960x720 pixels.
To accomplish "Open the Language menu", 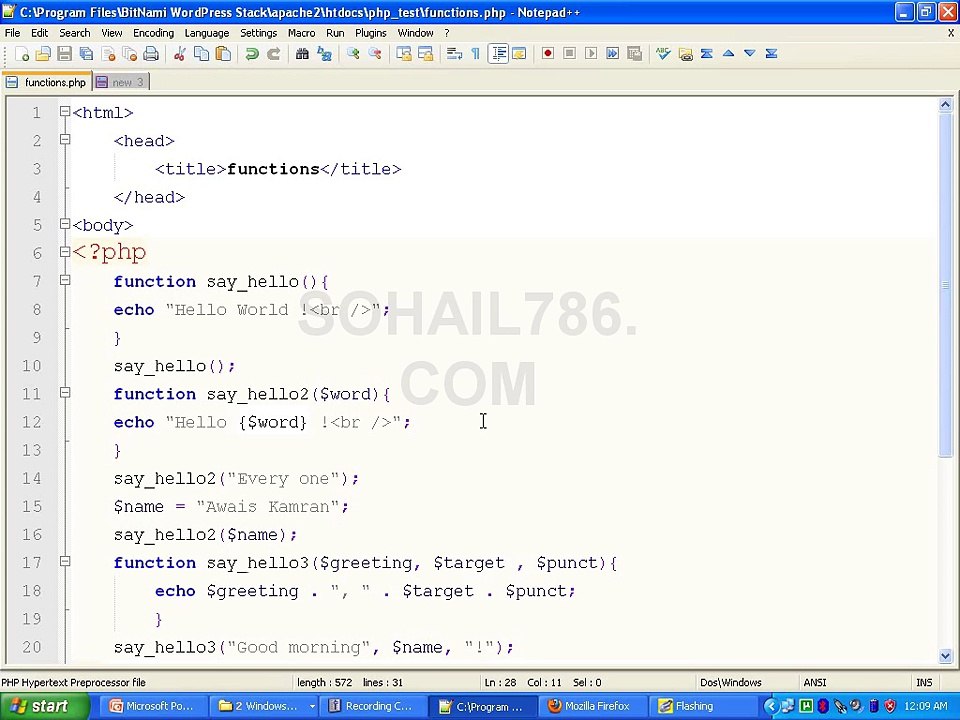I will pyautogui.click(x=207, y=33).
